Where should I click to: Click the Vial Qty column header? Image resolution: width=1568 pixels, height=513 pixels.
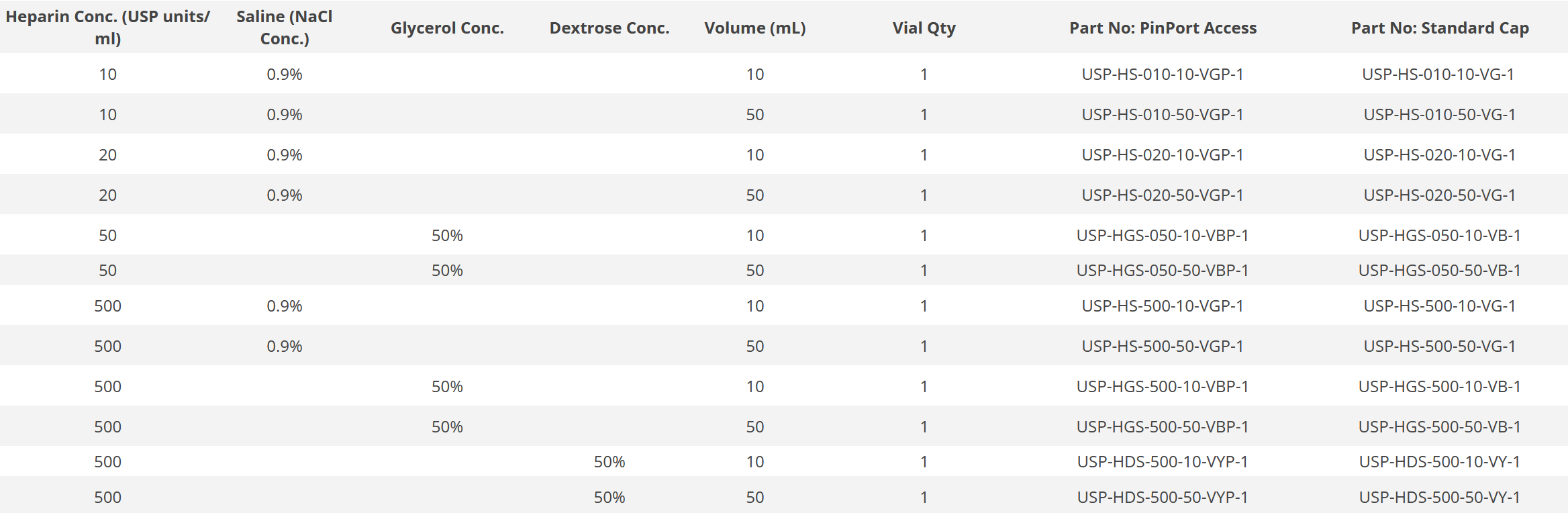pyautogui.click(x=924, y=28)
